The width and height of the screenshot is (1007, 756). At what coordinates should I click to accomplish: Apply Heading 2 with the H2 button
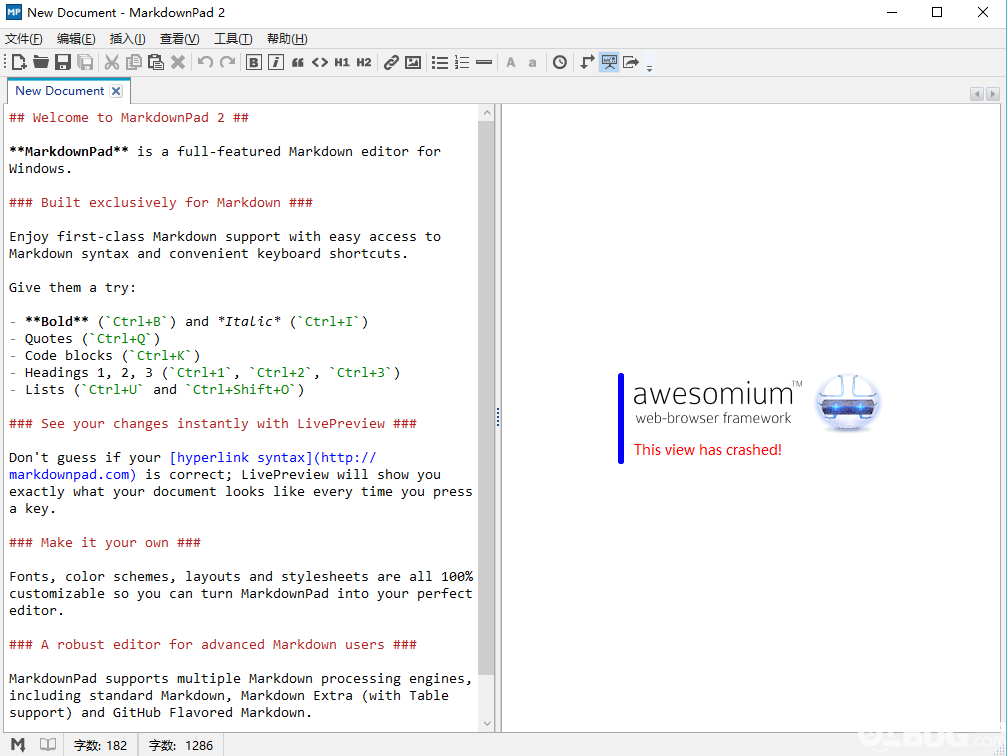coord(363,62)
